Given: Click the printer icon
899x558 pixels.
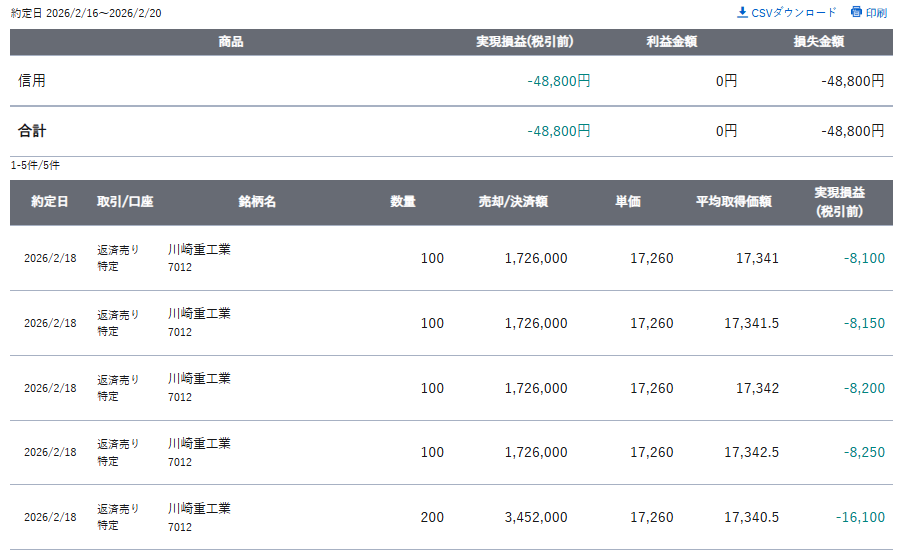Looking at the screenshot, I should pyautogui.click(x=856, y=13).
